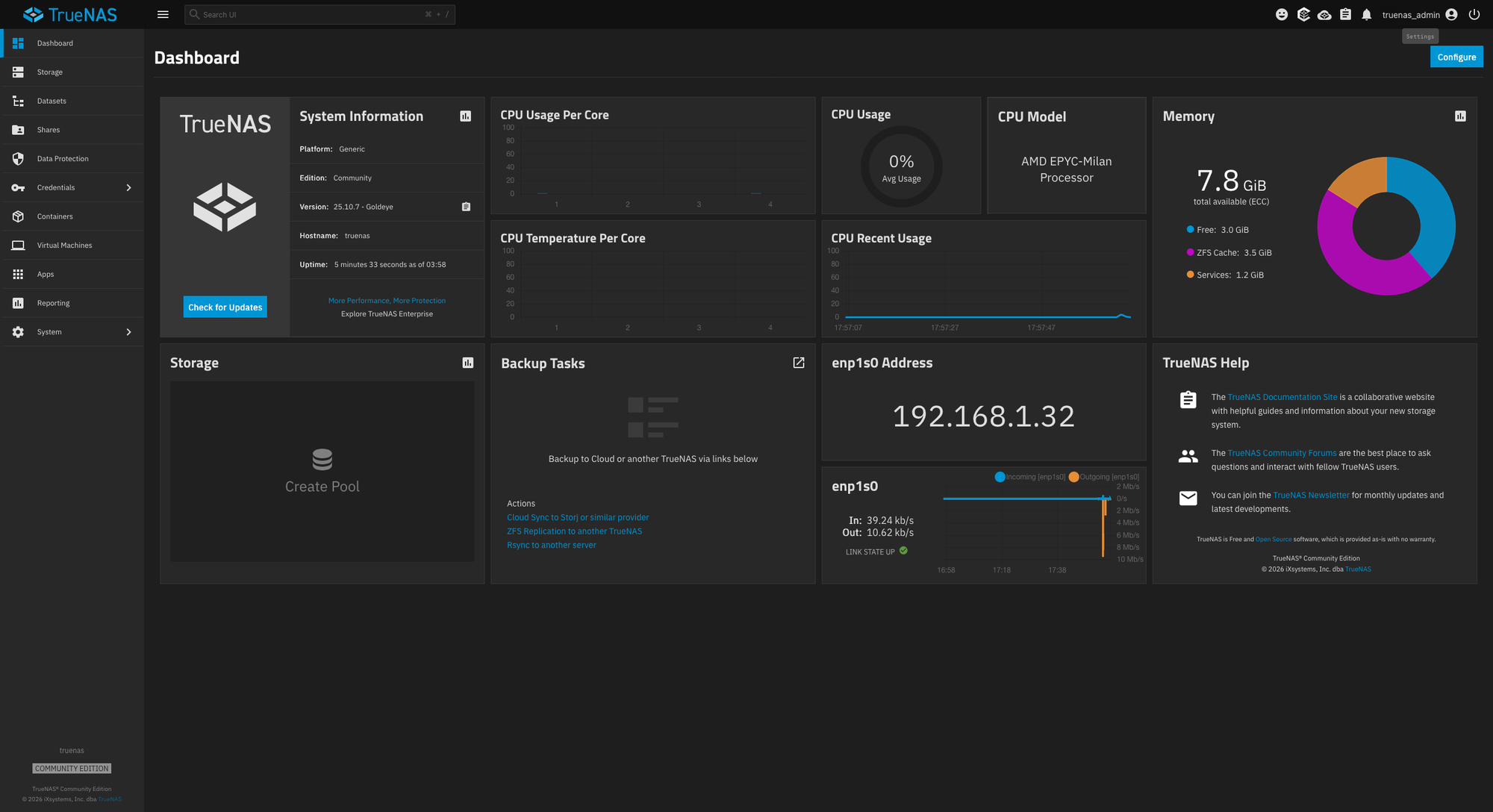The image size is (1493, 812).
Task: Open the Jobs clipboard icon in header
Action: [1345, 14]
